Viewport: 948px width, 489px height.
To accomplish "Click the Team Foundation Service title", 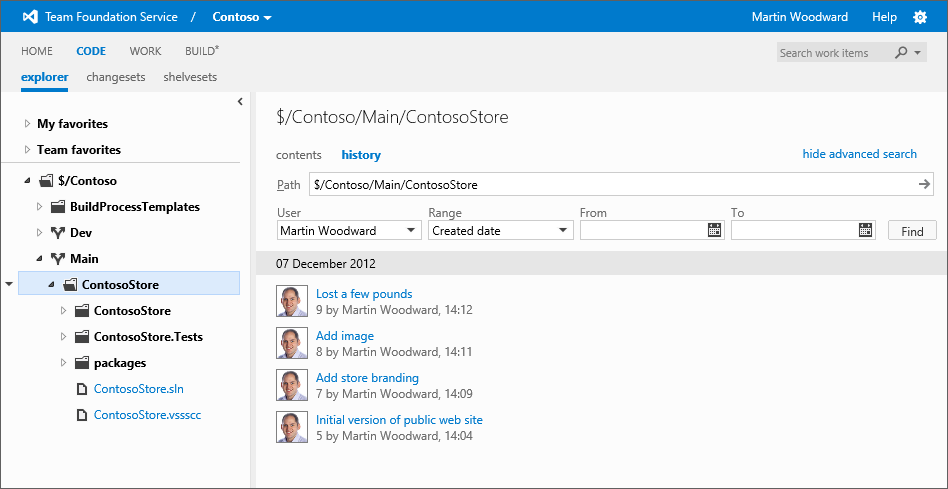I will pyautogui.click(x=111, y=17).
